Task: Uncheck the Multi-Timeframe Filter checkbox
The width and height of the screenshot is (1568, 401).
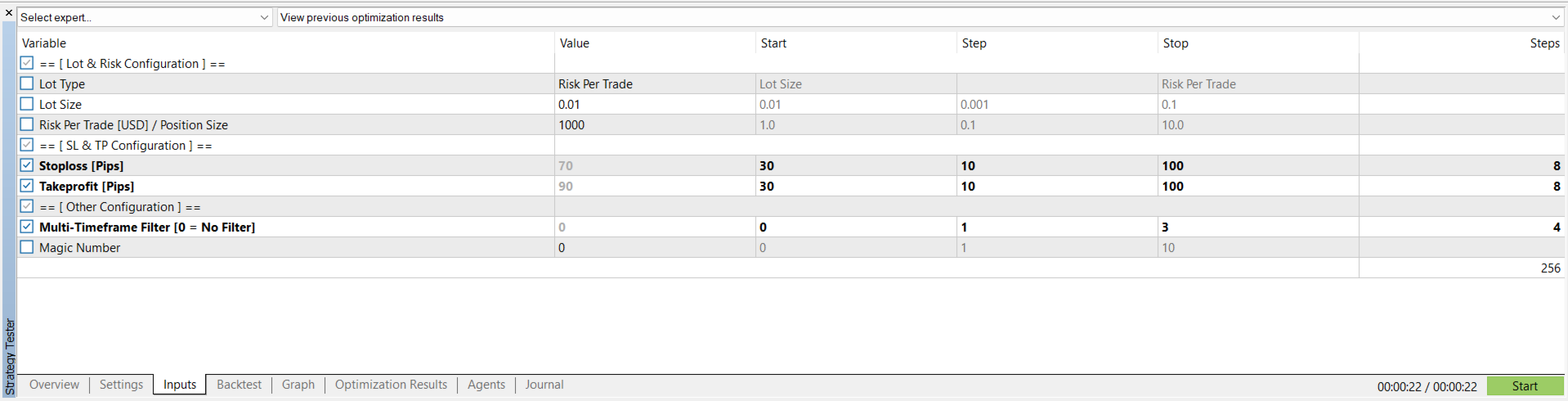Action: click(27, 227)
